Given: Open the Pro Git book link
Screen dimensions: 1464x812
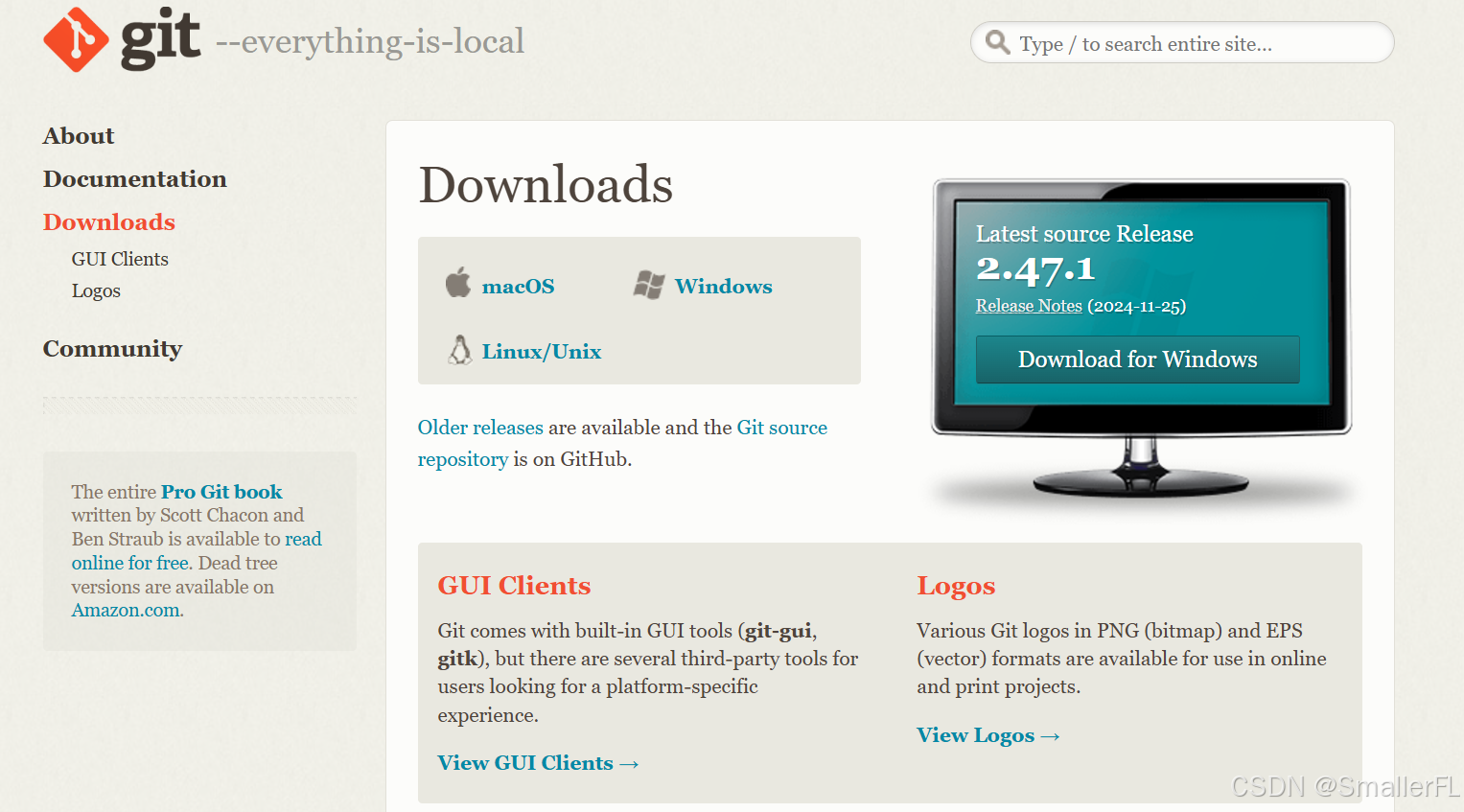Looking at the screenshot, I should (221, 492).
